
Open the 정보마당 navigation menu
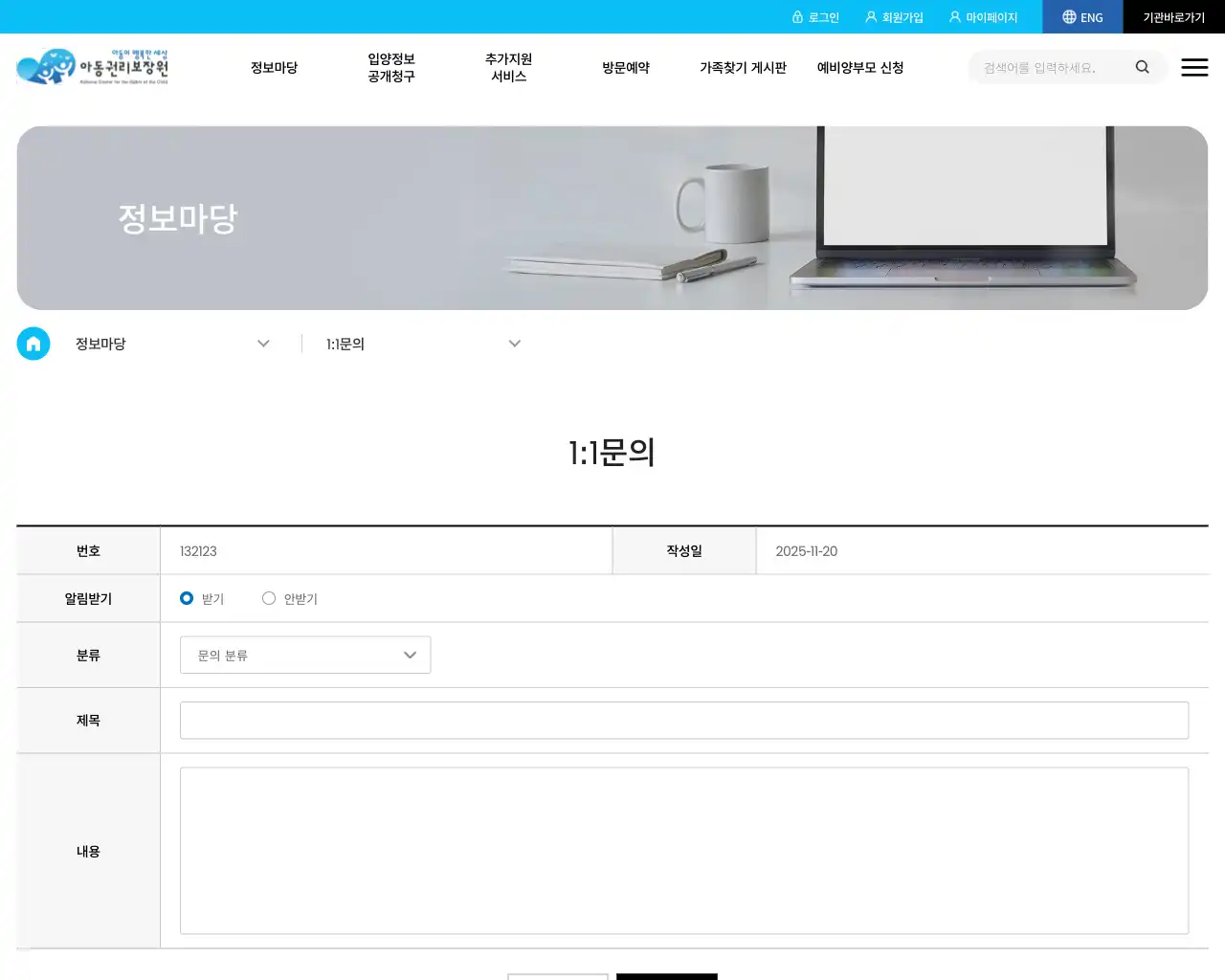pyautogui.click(x=274, y=67)
